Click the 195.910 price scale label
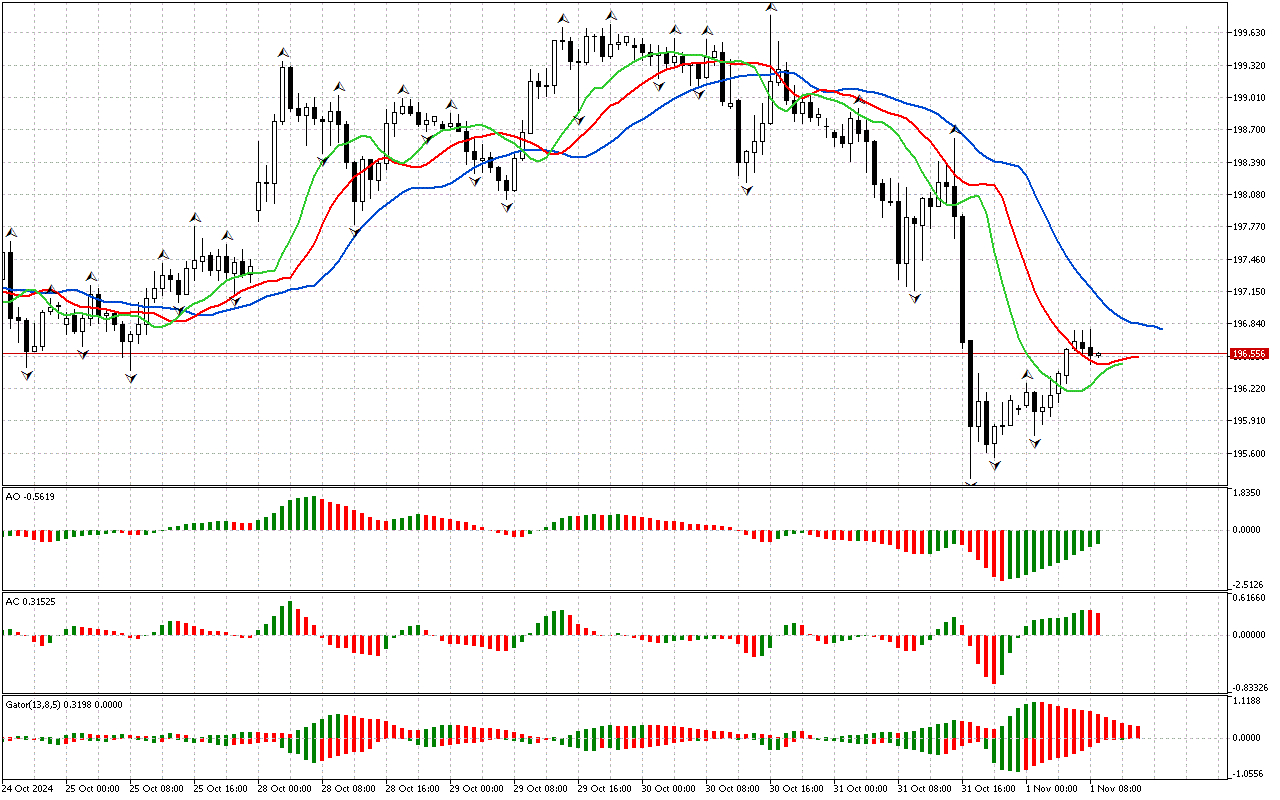Screen dimensions: 1280x800 point(1250,421)
